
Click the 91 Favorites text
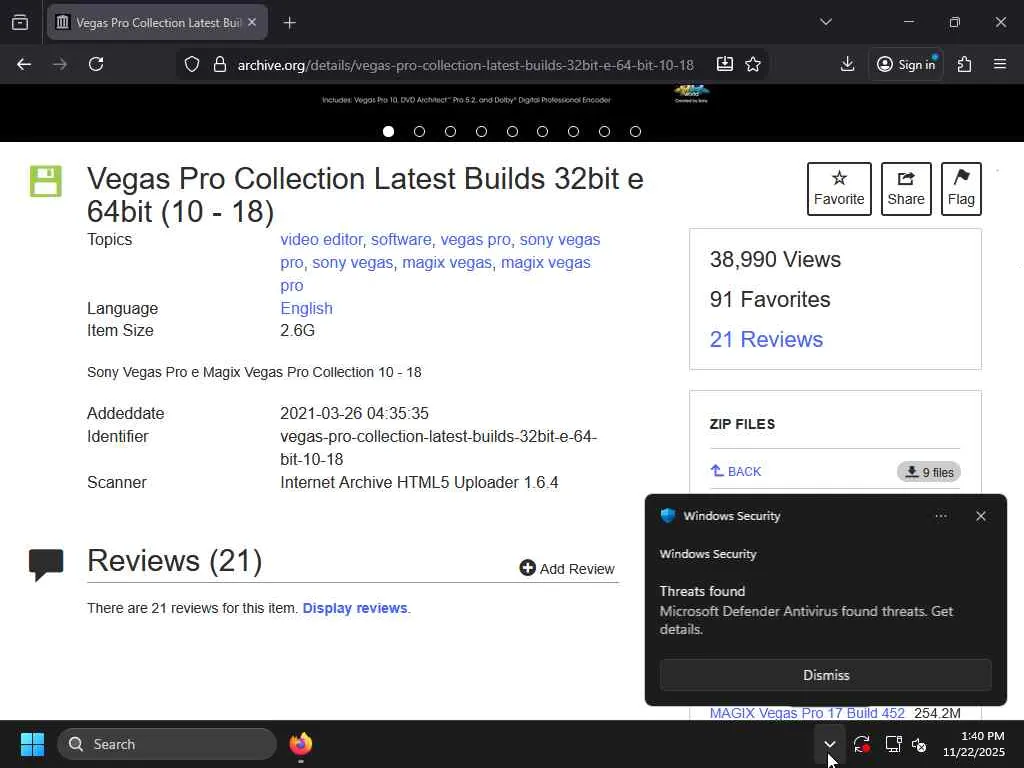[770, 300]
